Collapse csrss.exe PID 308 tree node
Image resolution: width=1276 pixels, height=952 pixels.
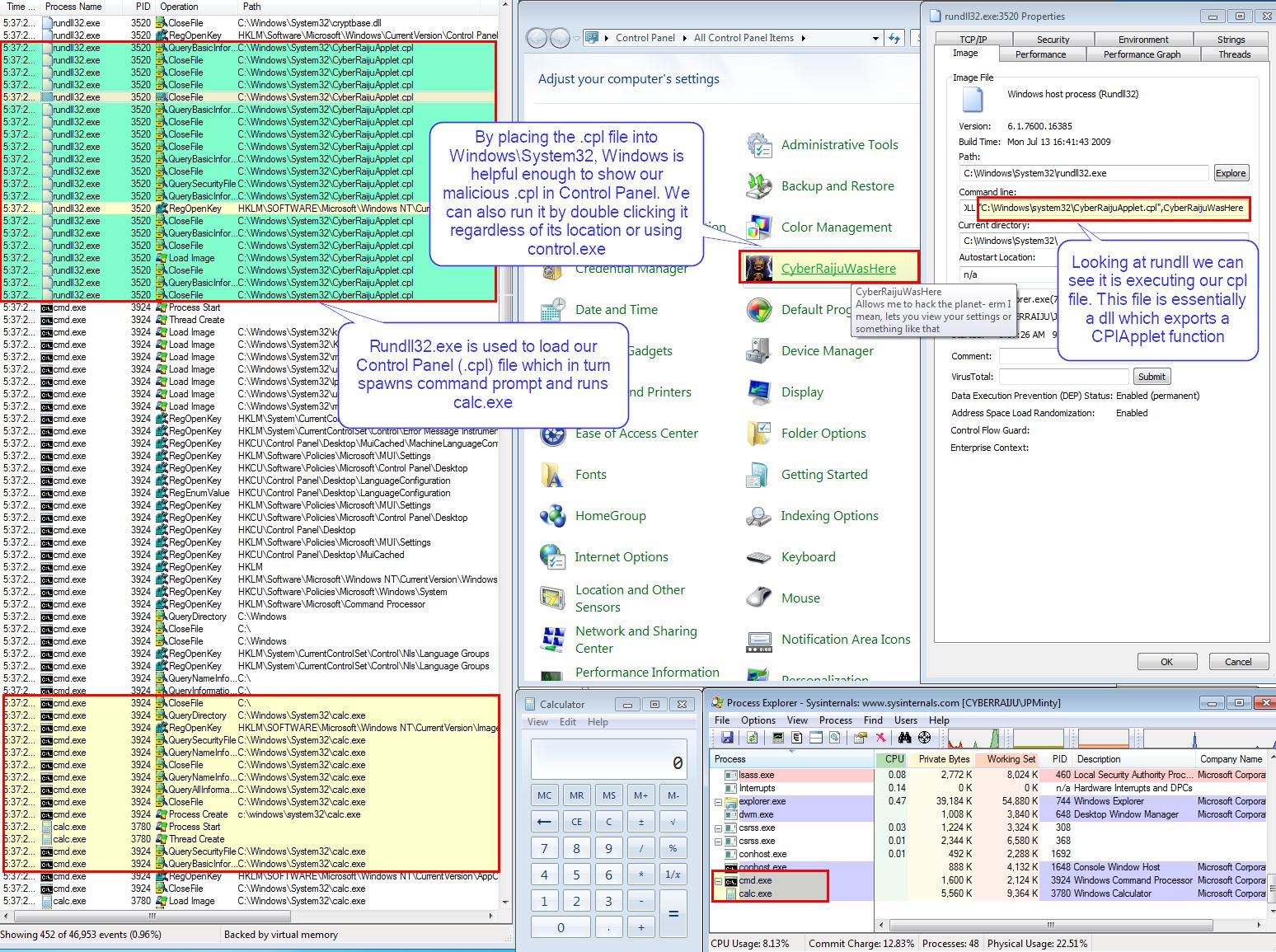[x=718, y=828]
